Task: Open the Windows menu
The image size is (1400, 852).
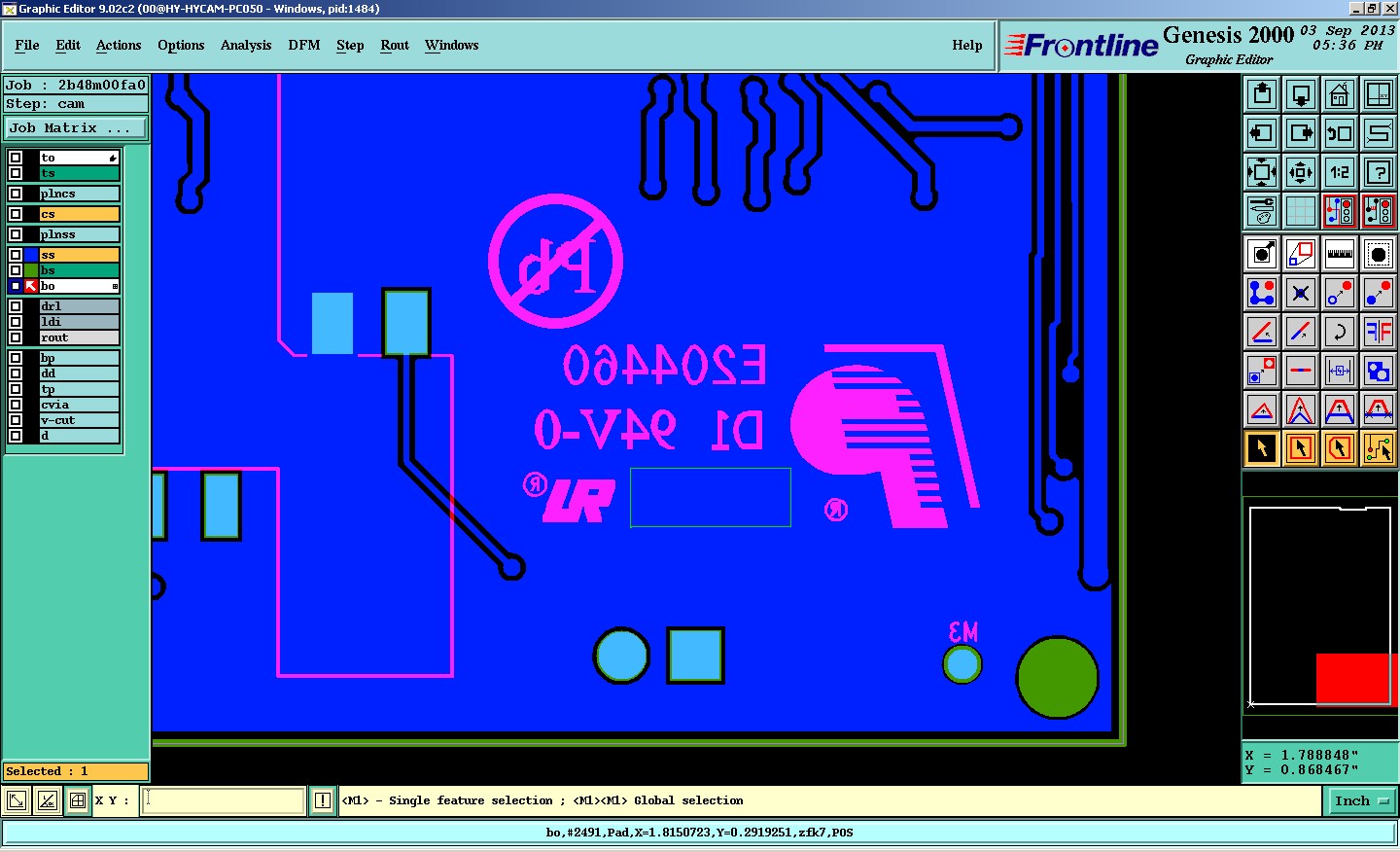Action: point(451,45)
